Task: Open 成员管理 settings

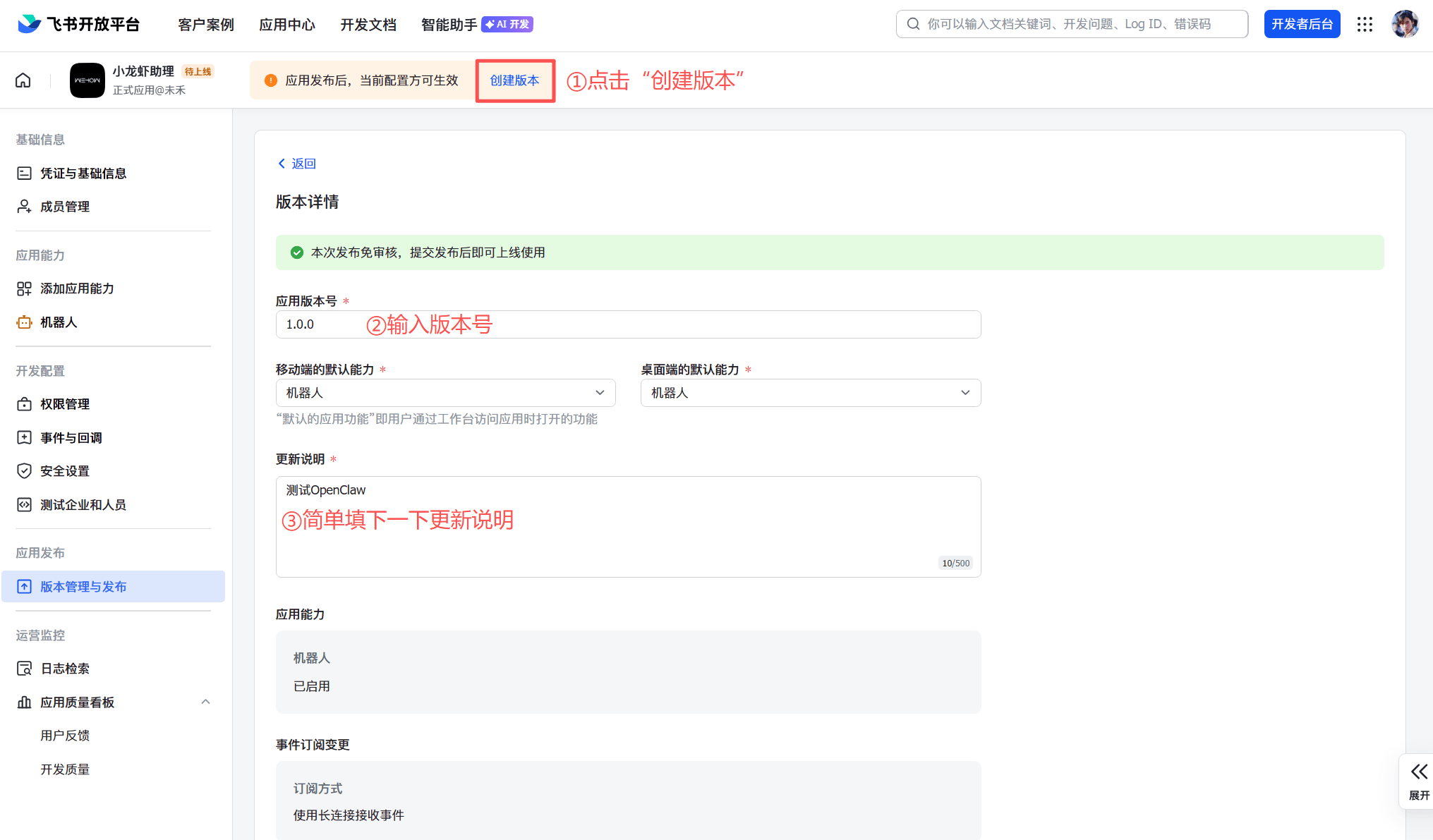Action: (x=64, y=206)
